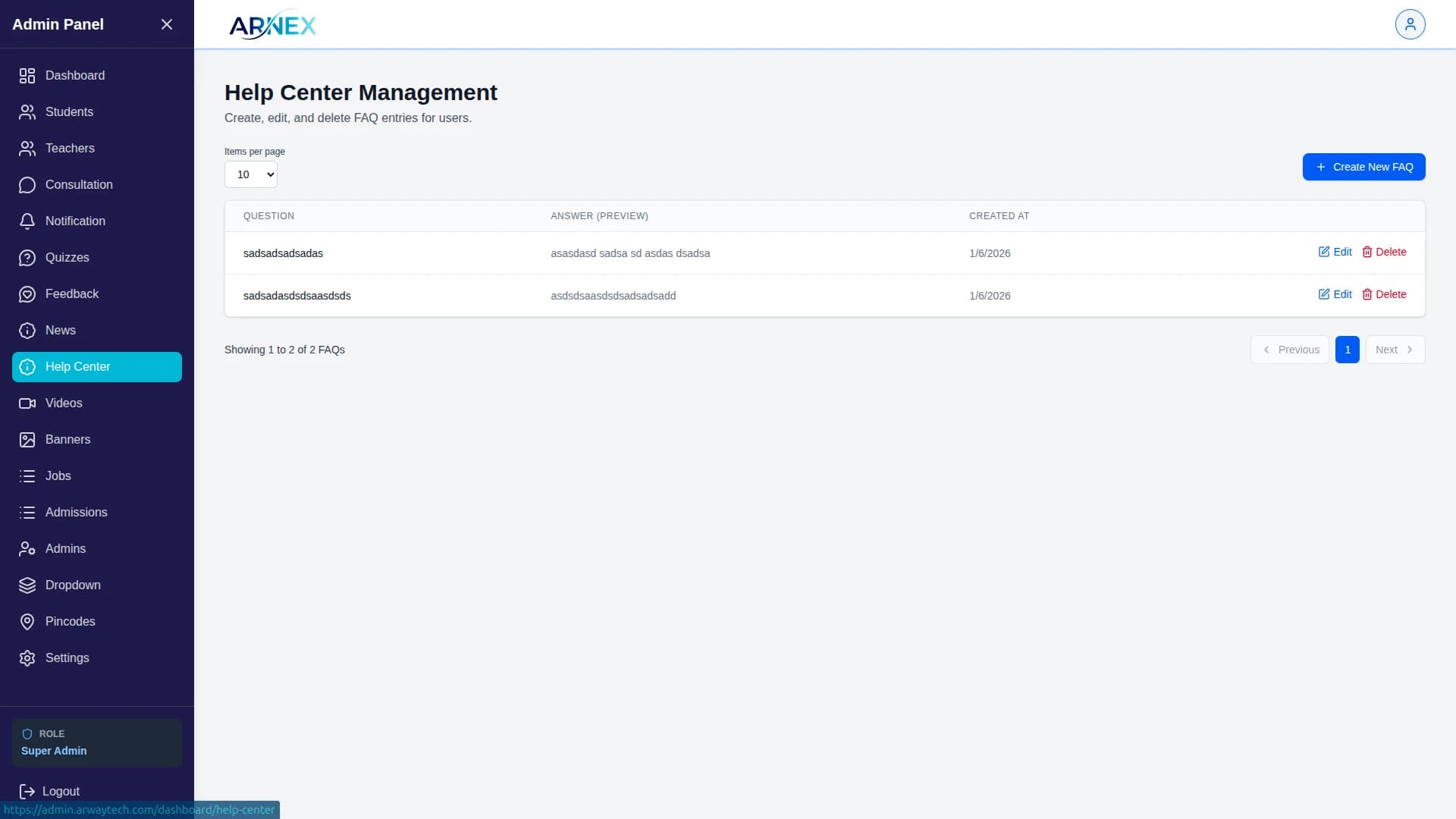
Task: Click the Videos camera icon
Action: tap(27, 403)
